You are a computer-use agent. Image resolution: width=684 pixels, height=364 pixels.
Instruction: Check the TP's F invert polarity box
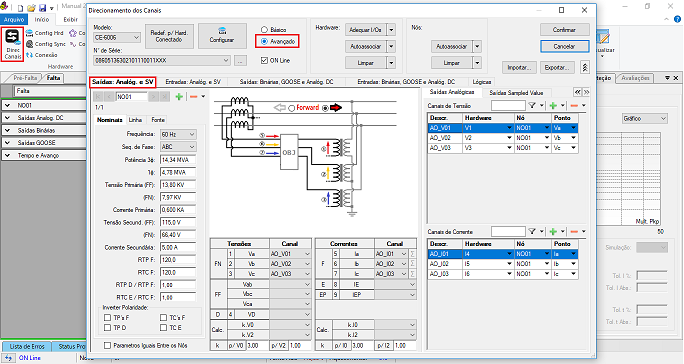pos(107,317)
